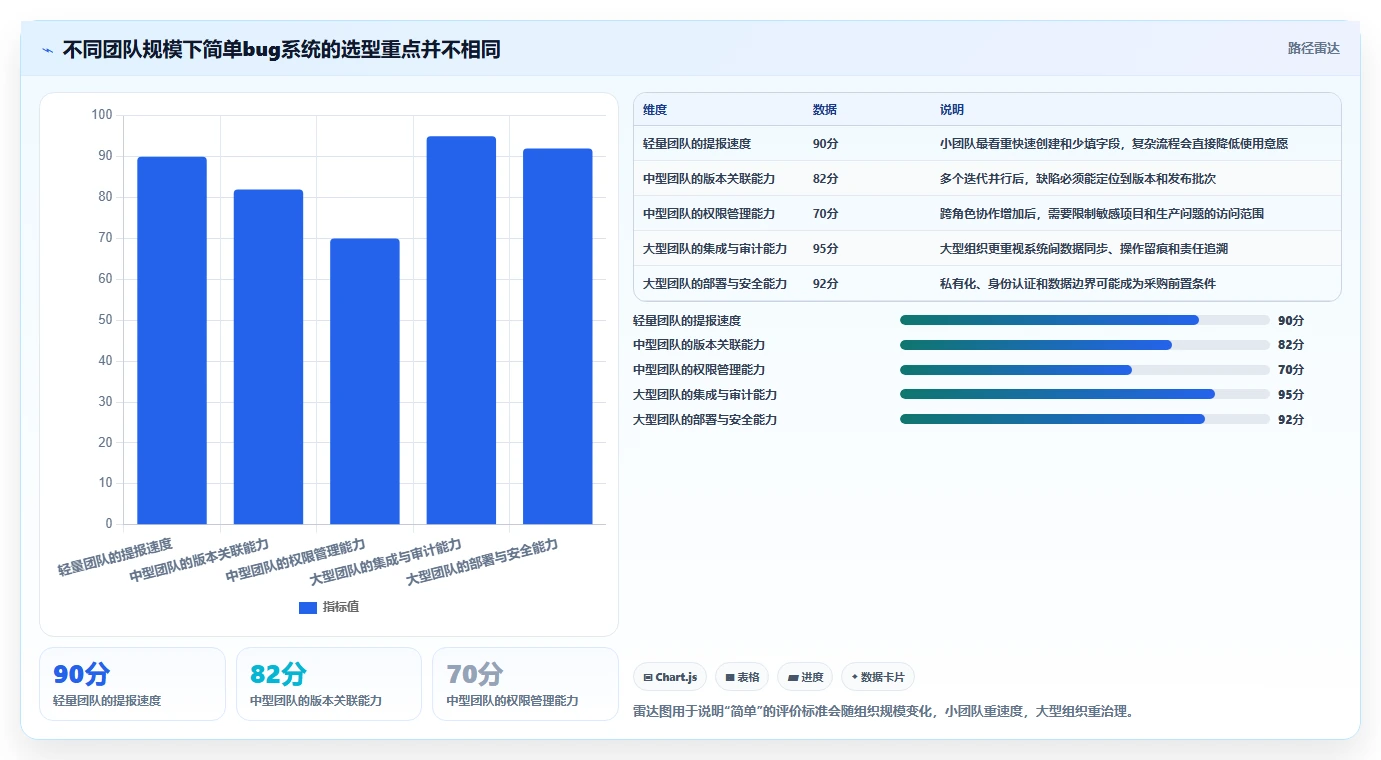Open the 70分 data card
This screenshot has height=760, width=1381.
525,684
